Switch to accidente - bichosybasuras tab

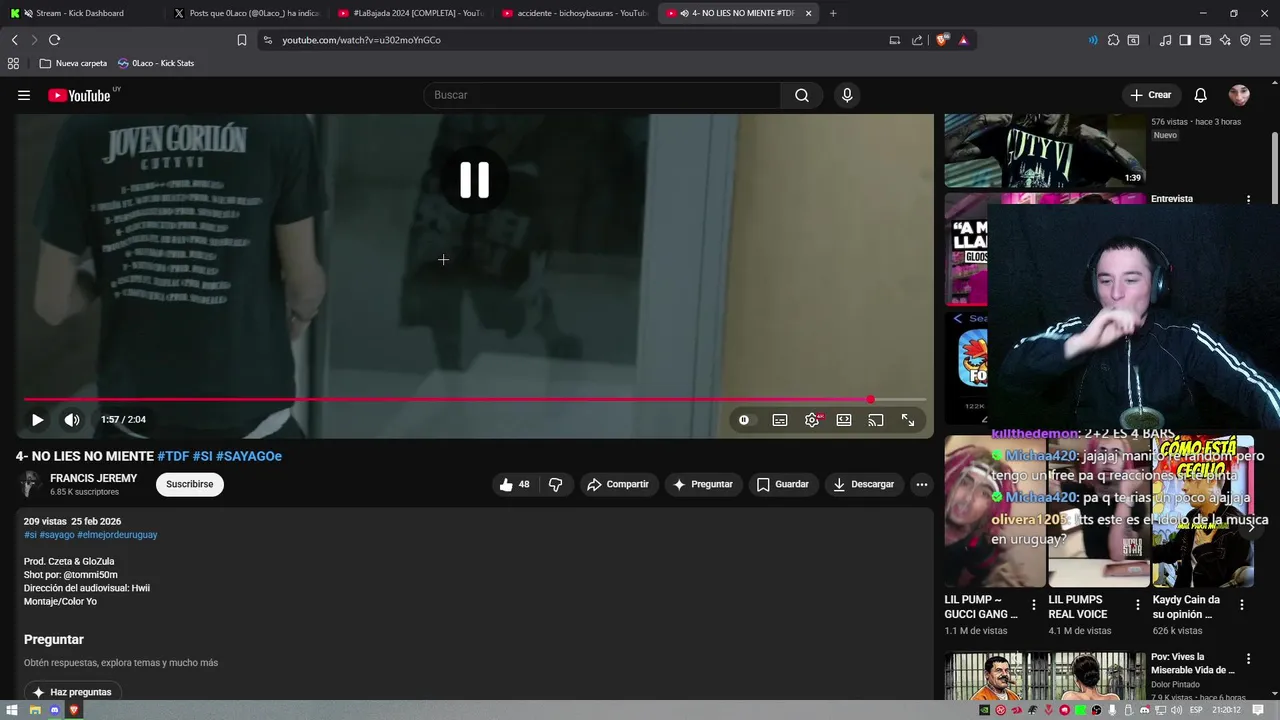pos(574,13)
